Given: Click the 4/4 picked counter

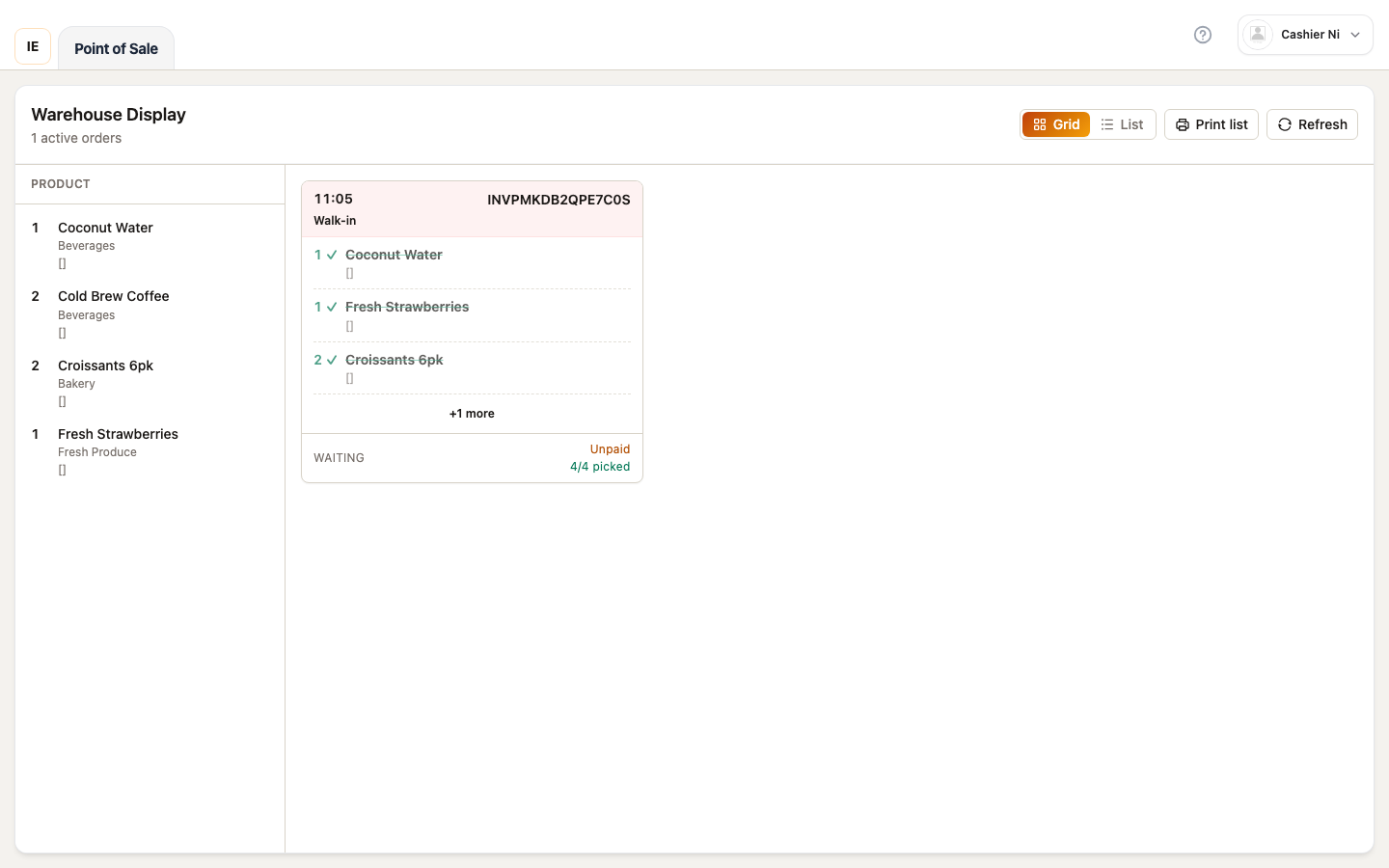Looking at the screenshot, I should click(x=600, y=467).
